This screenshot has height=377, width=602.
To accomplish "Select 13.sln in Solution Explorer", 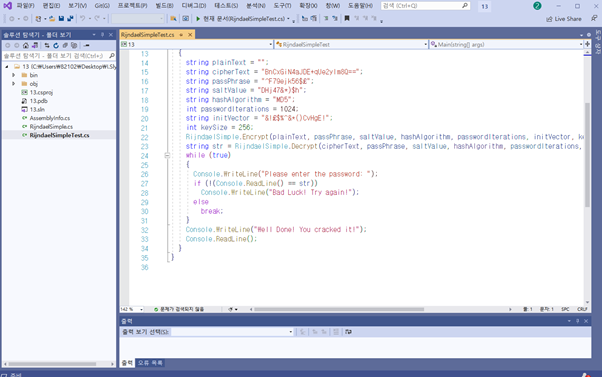I will (37, 109).
